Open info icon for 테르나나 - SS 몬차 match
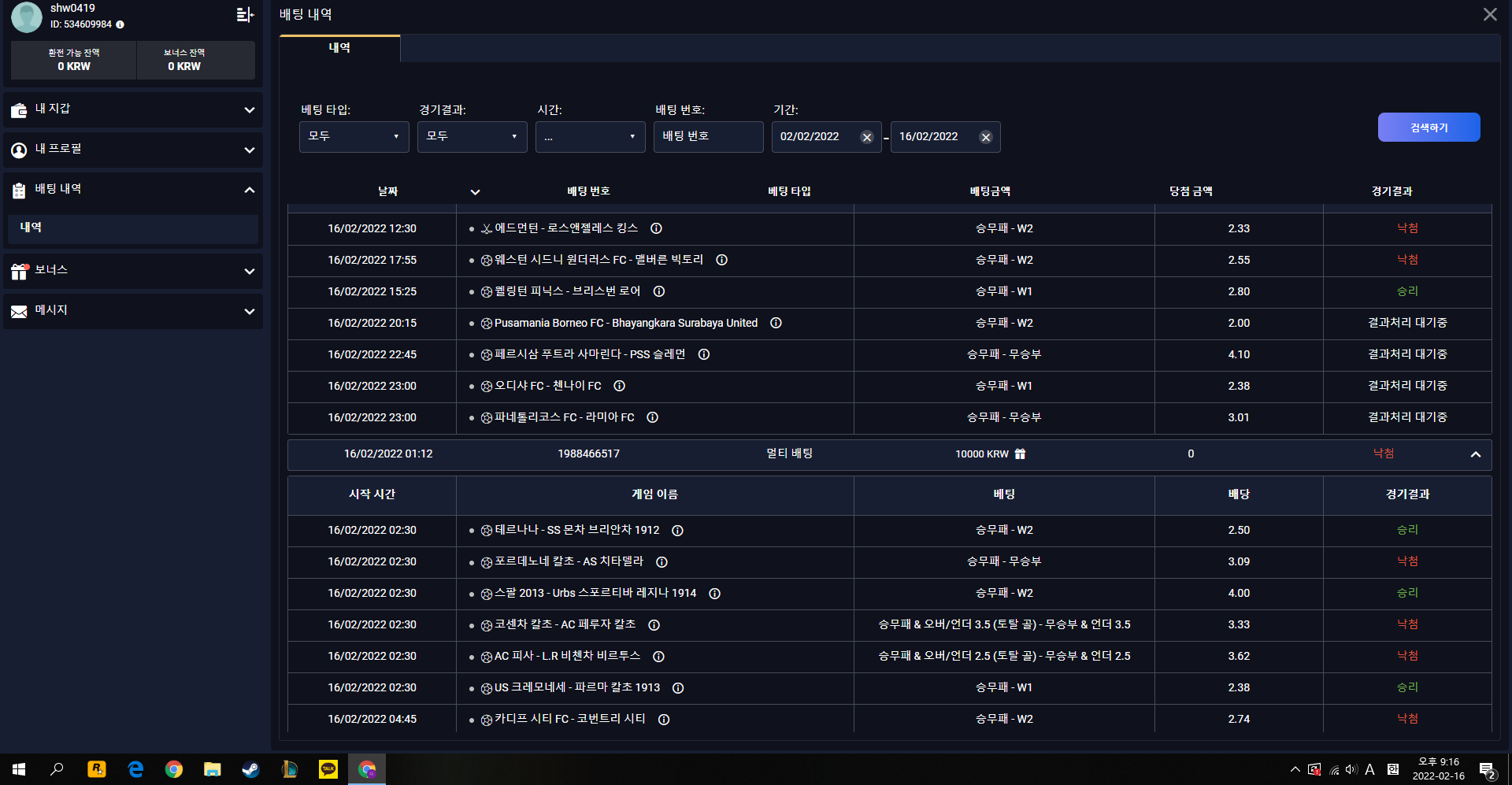The height and width of the screenshot is (785, 1512). (677, 531)
